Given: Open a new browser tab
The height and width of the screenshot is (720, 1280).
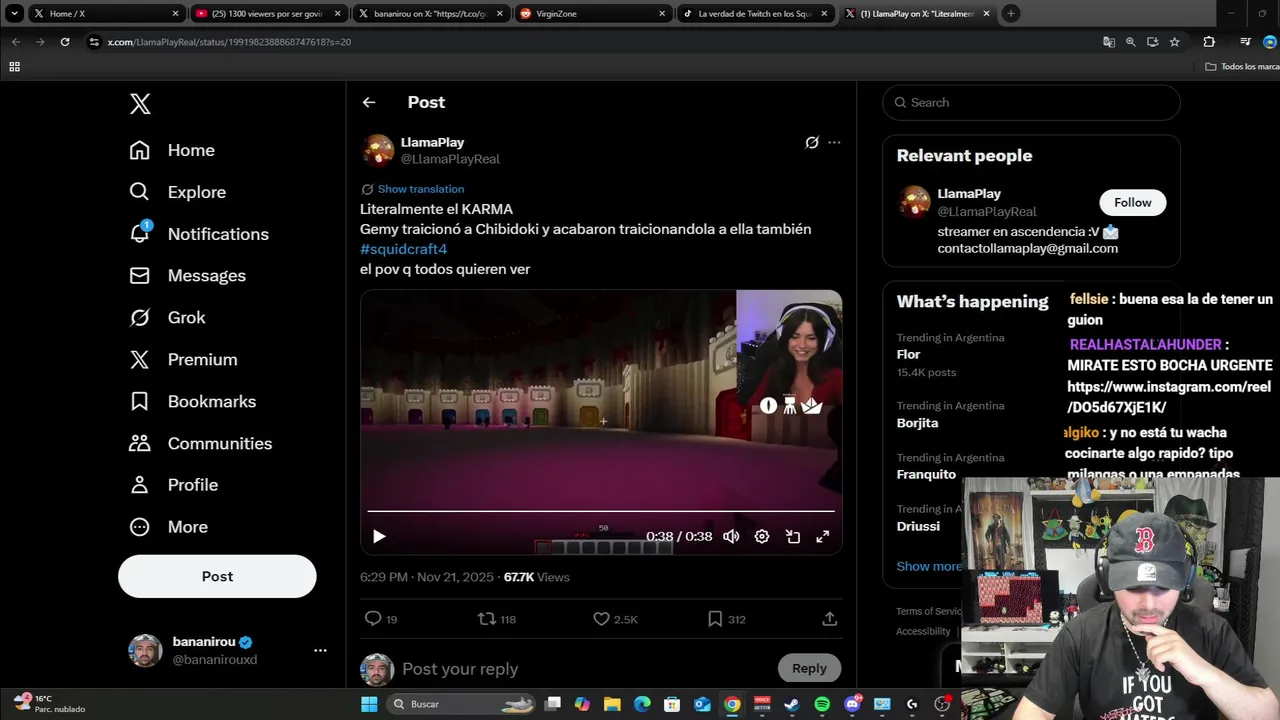Looking at the screenshot, I should 1011,14.
